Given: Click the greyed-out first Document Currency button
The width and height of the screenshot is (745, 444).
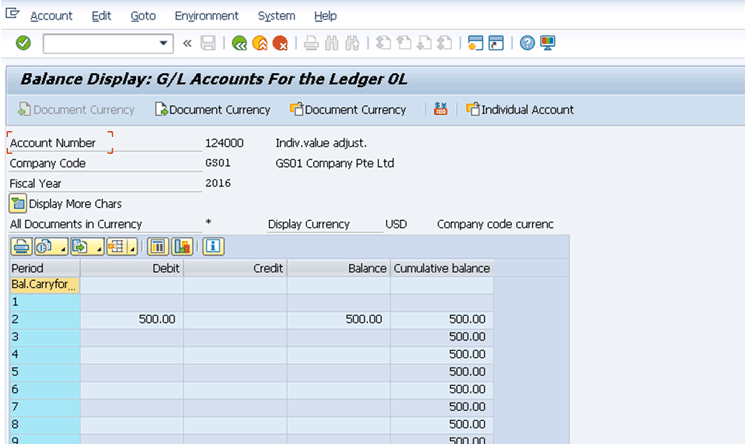Looking at the screenshot, I should 76,110.
